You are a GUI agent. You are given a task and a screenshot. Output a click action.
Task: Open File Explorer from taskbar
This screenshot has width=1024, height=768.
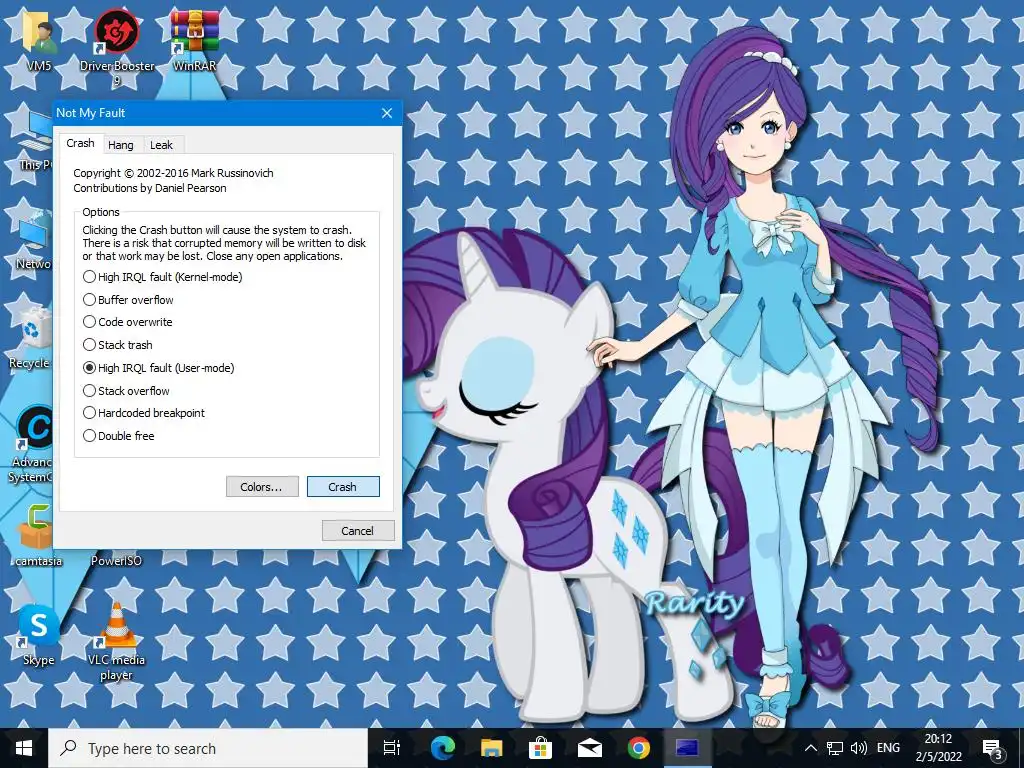coord(492,748)
